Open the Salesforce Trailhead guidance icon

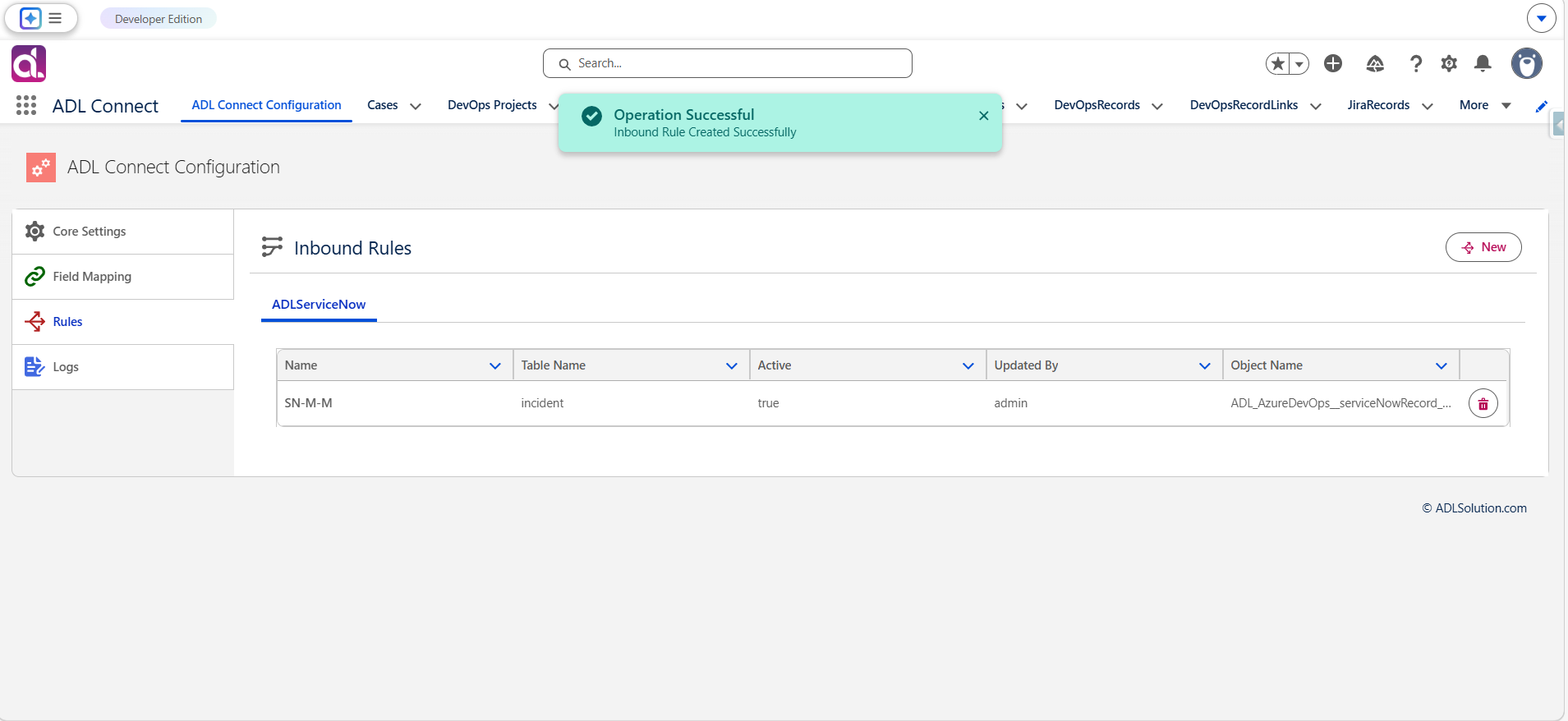point(1375,63)
